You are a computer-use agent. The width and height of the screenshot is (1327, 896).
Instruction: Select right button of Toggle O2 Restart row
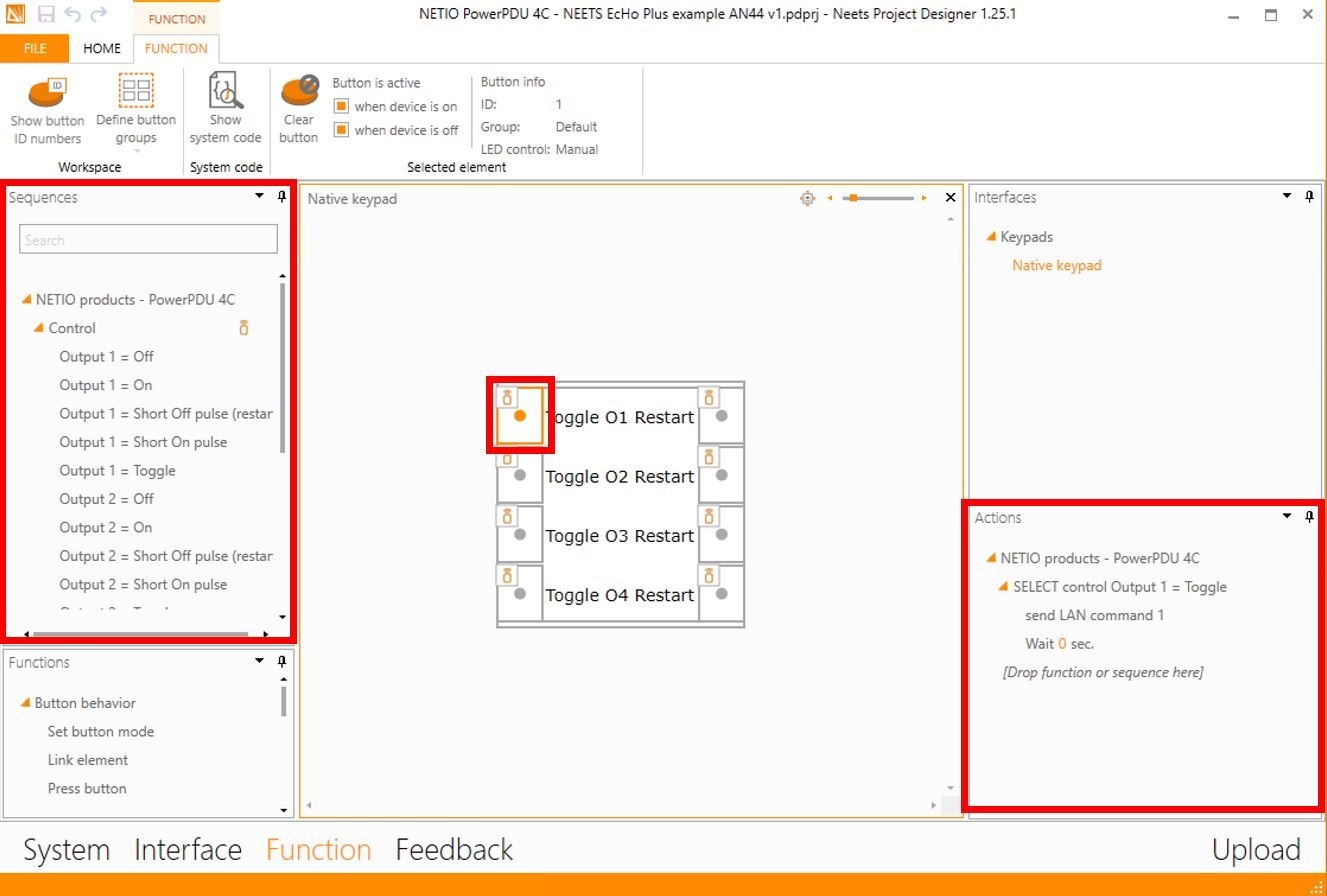click(722, 476)
